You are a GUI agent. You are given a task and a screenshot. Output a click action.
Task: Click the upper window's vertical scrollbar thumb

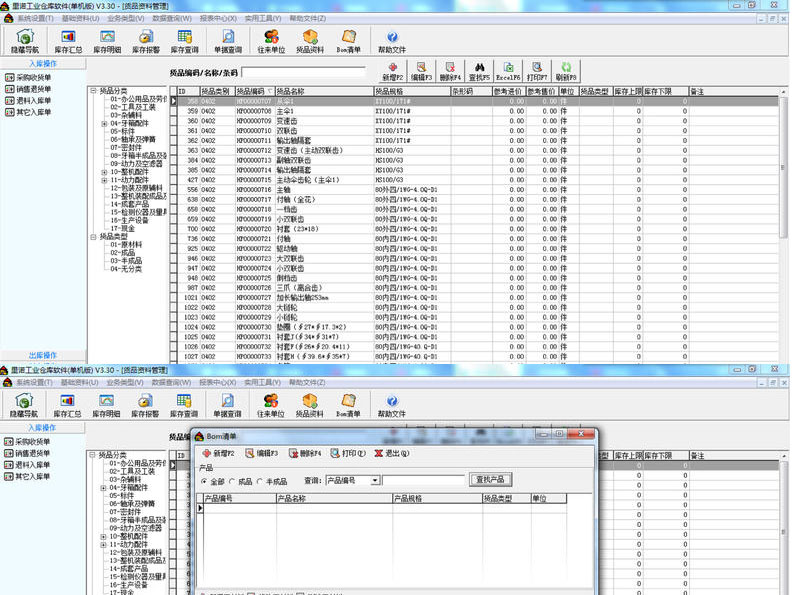click(x=783, y=167)
